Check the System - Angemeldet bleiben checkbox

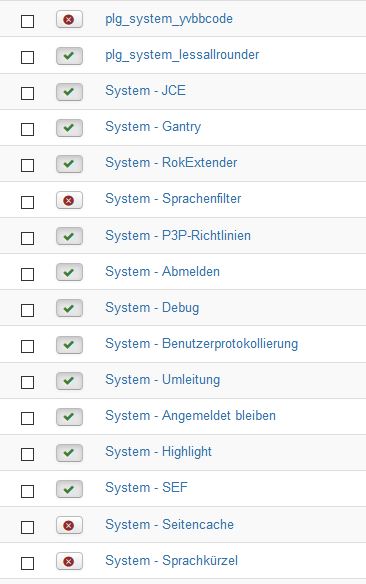[x=28, y=418]
